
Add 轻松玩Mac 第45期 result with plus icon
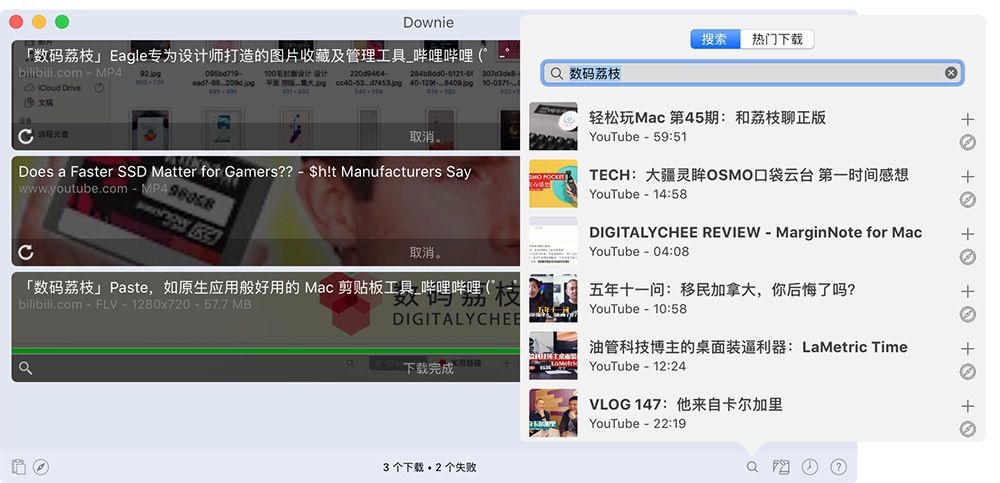(x=967, y=119)
